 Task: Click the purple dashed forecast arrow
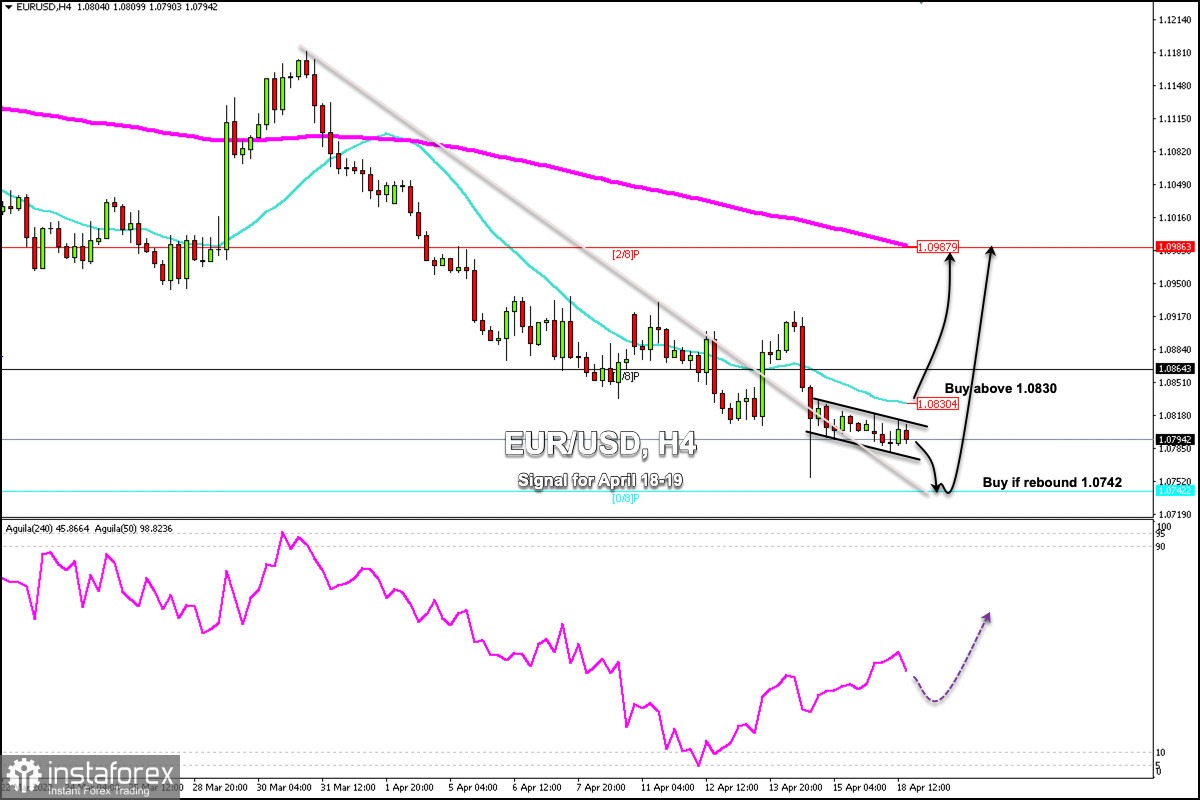point(960,660)
